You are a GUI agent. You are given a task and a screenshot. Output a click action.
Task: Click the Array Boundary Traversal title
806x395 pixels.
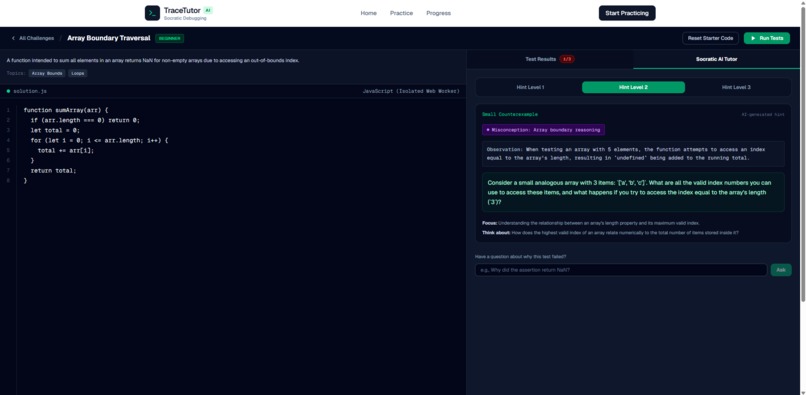pyautogui.click(x=108, y=38)
